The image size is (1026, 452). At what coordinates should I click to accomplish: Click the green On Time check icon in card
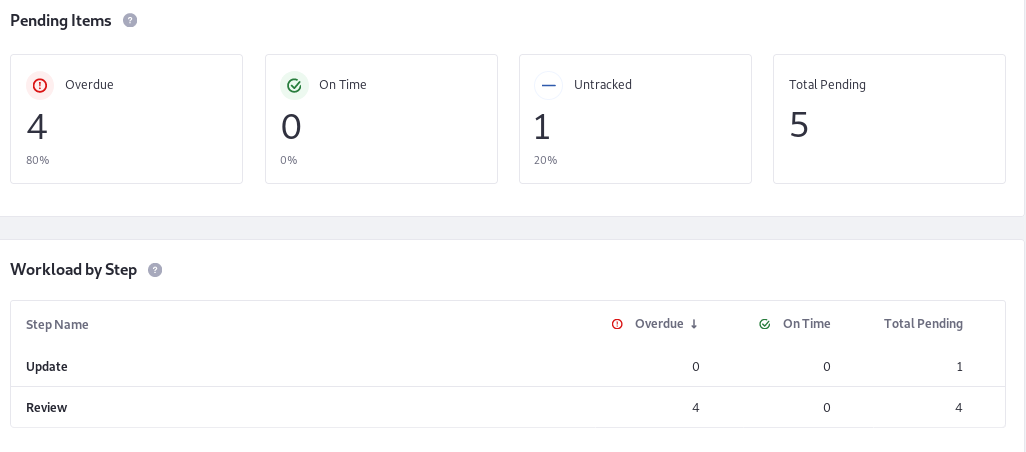pos(294,85)
